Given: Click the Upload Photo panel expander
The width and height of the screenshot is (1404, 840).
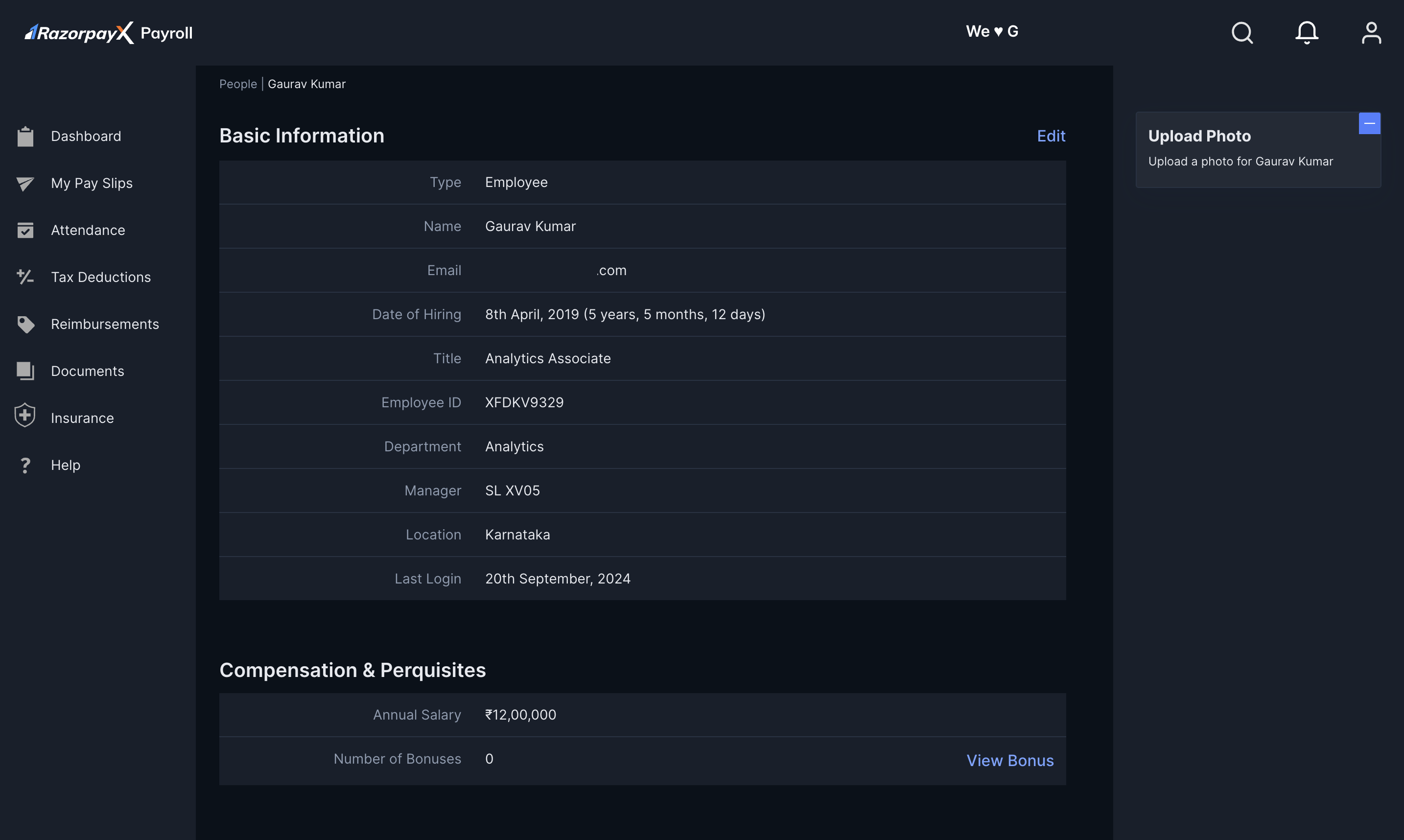Looking at the screenshot, I should pos(1370,122).
